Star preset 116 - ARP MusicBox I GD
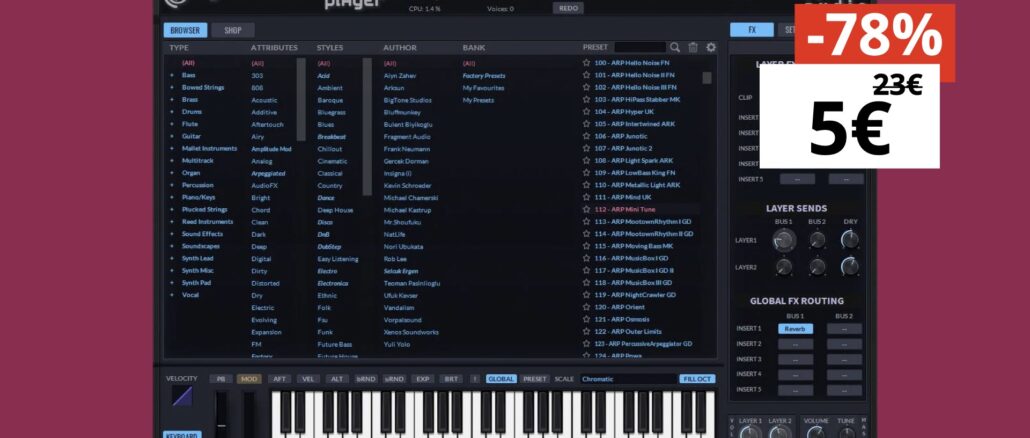The height and width of the screenshot is (438, 1030). click(x=586, y=258)
